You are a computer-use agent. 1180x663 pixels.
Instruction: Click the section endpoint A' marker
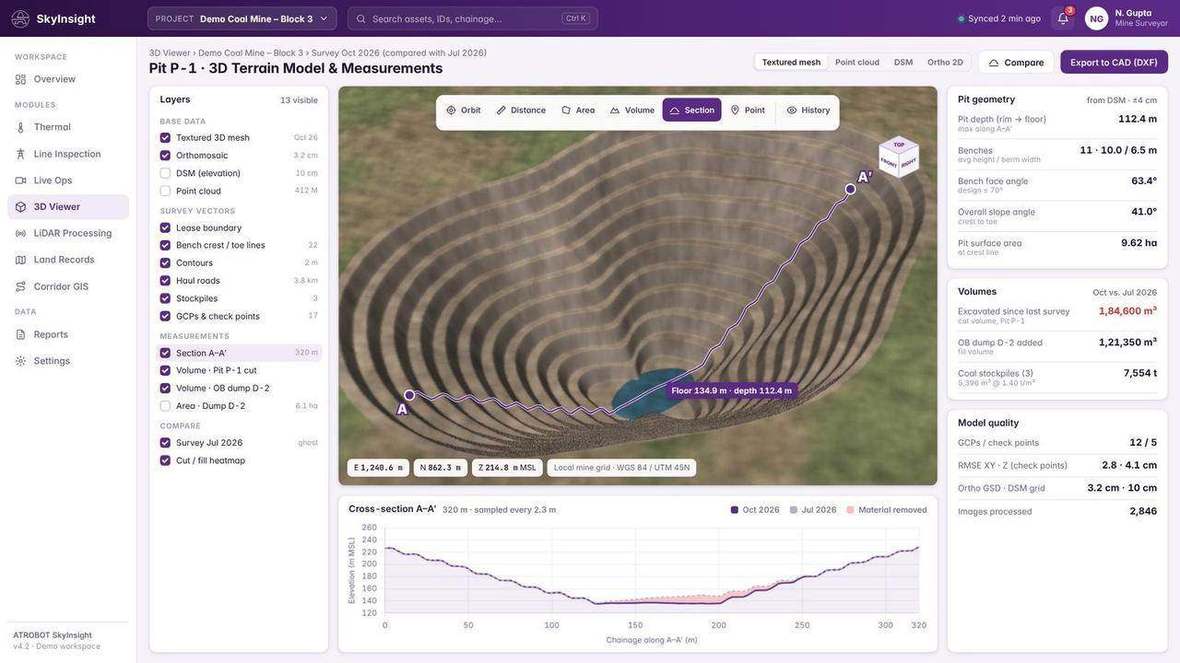pyautogui.click(x=850, y=189)
